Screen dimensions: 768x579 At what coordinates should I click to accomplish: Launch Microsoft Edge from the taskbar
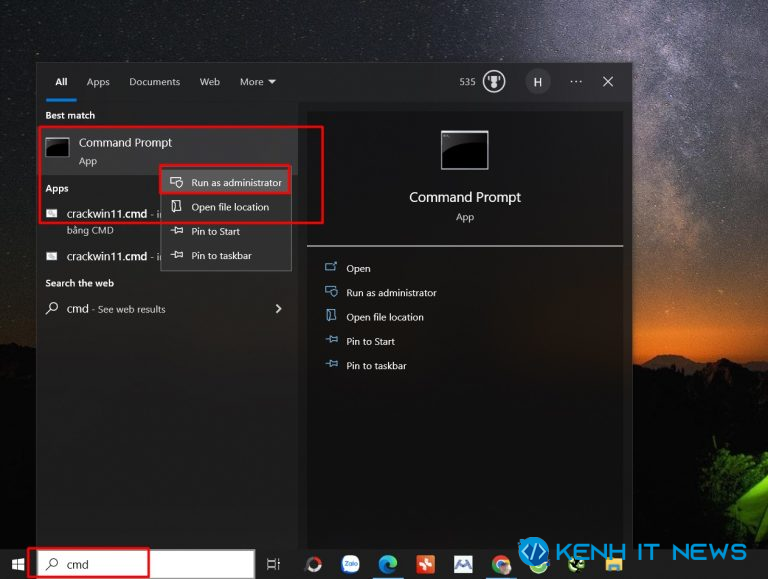388,564
